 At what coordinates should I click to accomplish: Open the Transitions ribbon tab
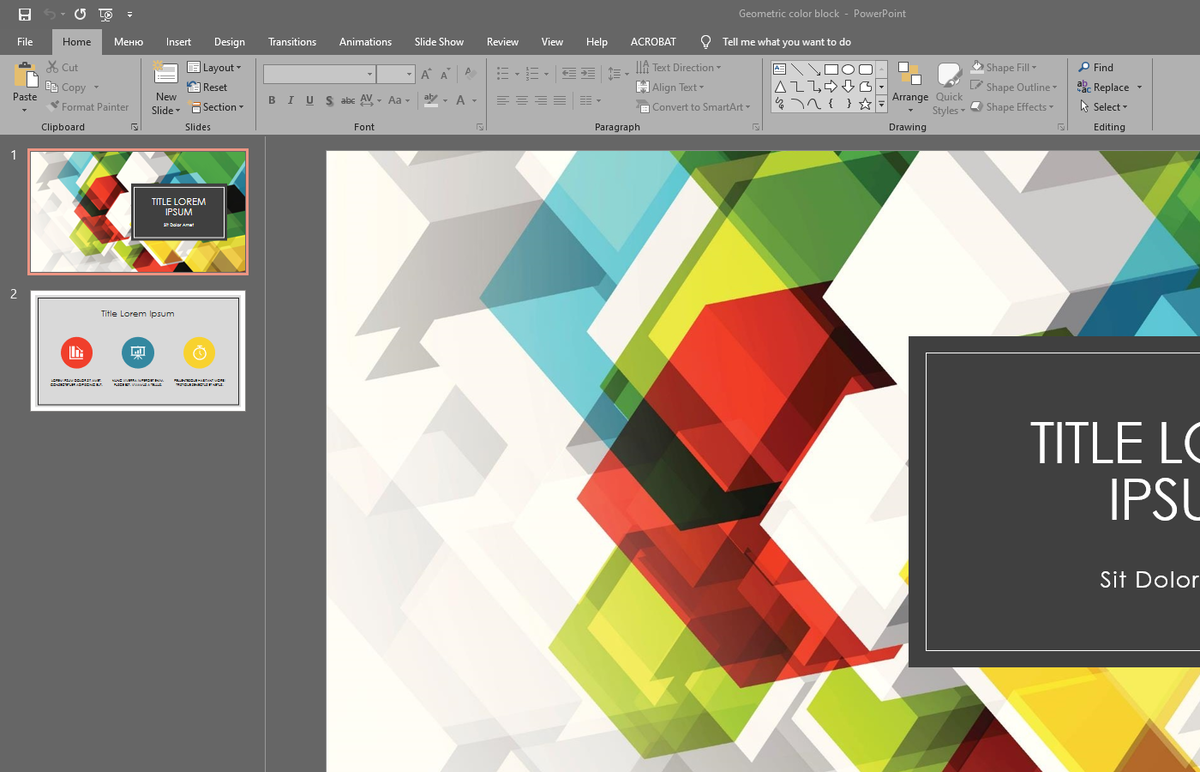point(292,42)
